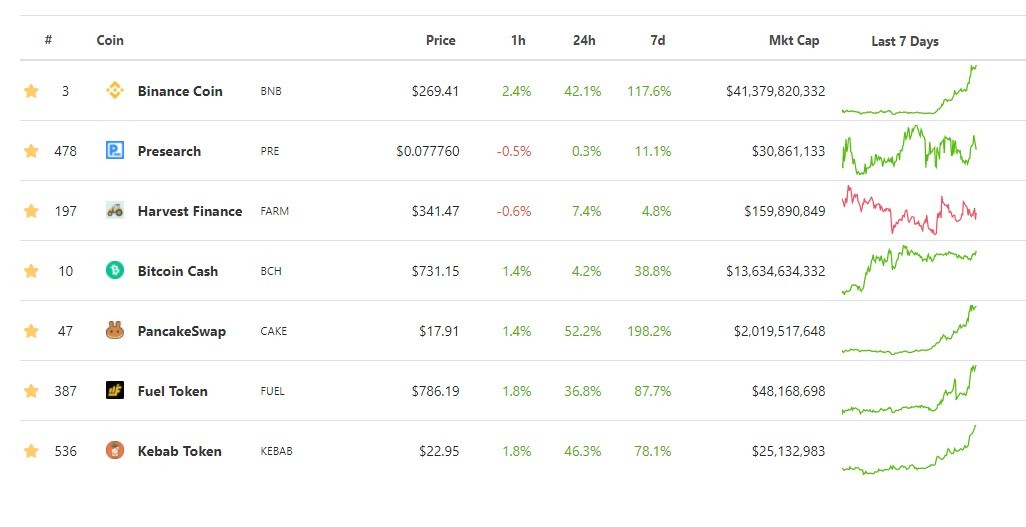The image size is (1026, 527).
Task: Click the PancakeSwap bunny icon
Action: coord(115,331)
